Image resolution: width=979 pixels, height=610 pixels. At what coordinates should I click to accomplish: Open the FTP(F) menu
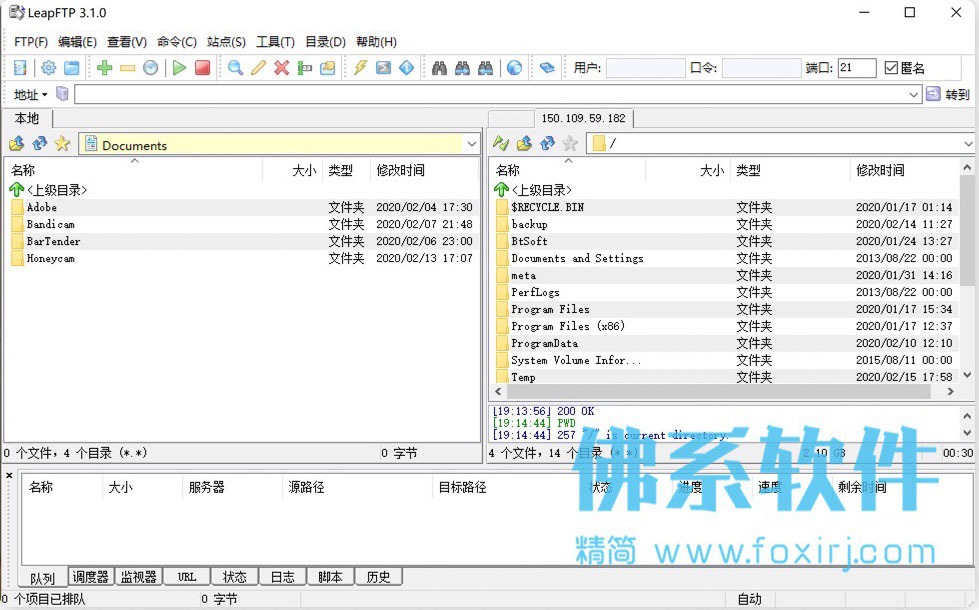[x=31, y=42]
